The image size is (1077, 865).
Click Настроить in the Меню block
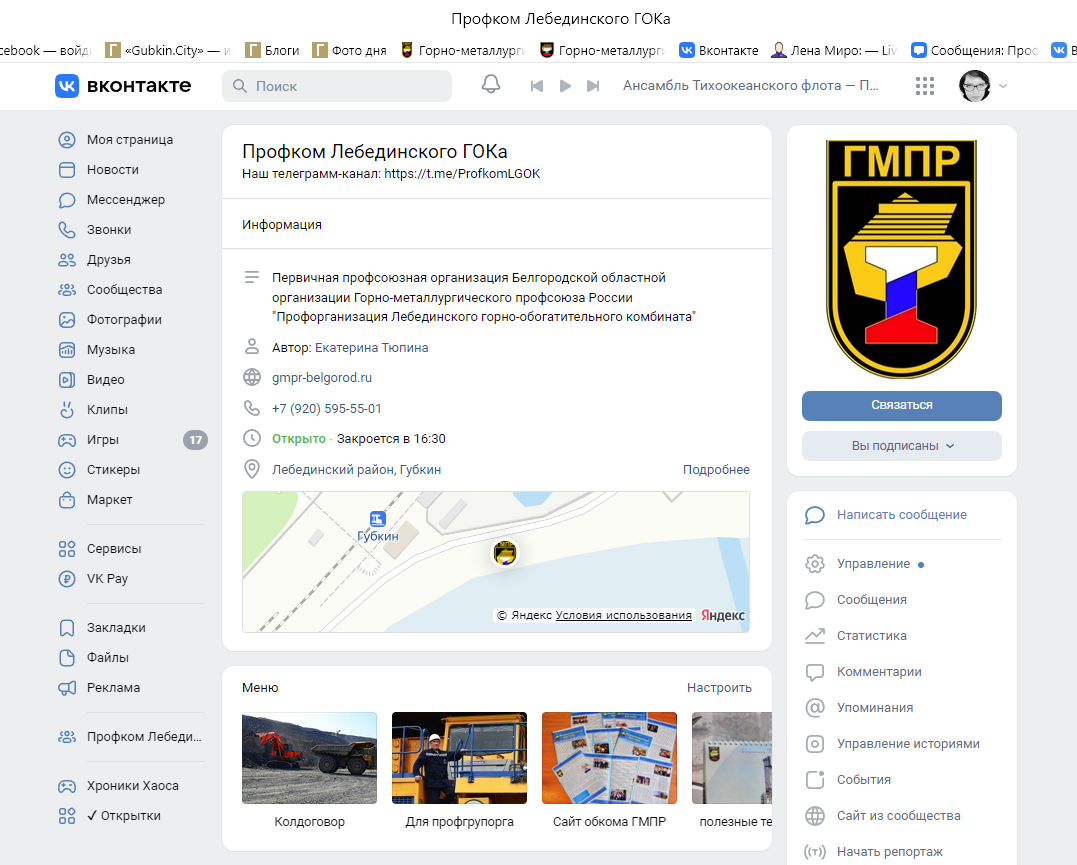(x=719, y=688)
